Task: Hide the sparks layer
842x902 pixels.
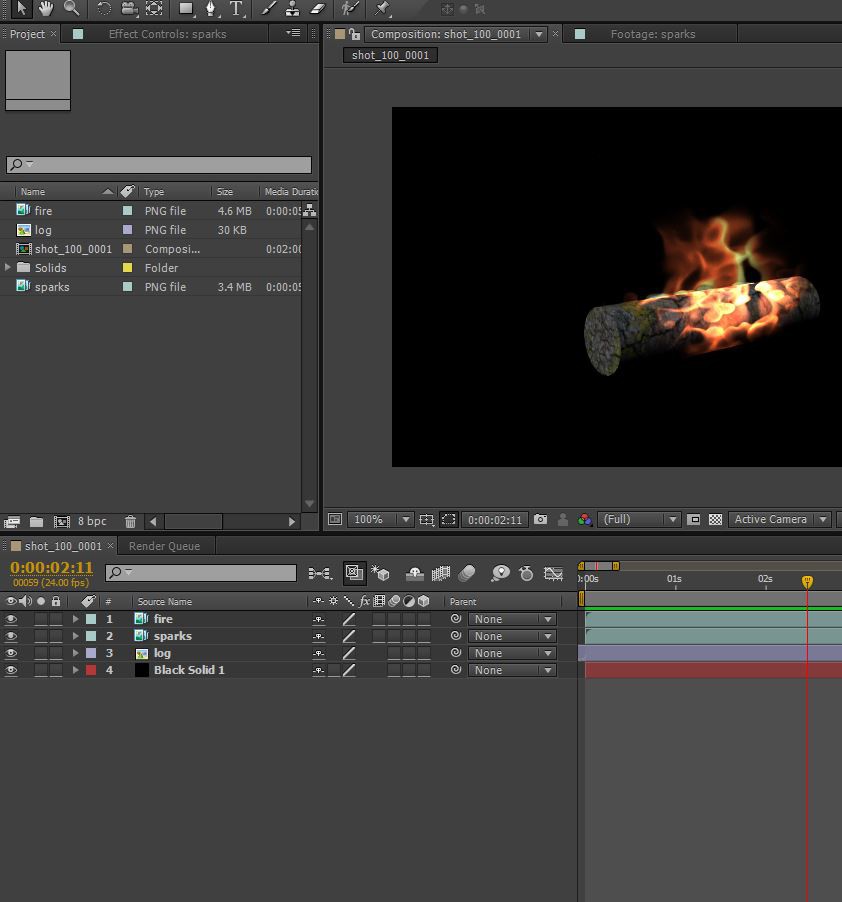Action: click(x=11, y=636)
